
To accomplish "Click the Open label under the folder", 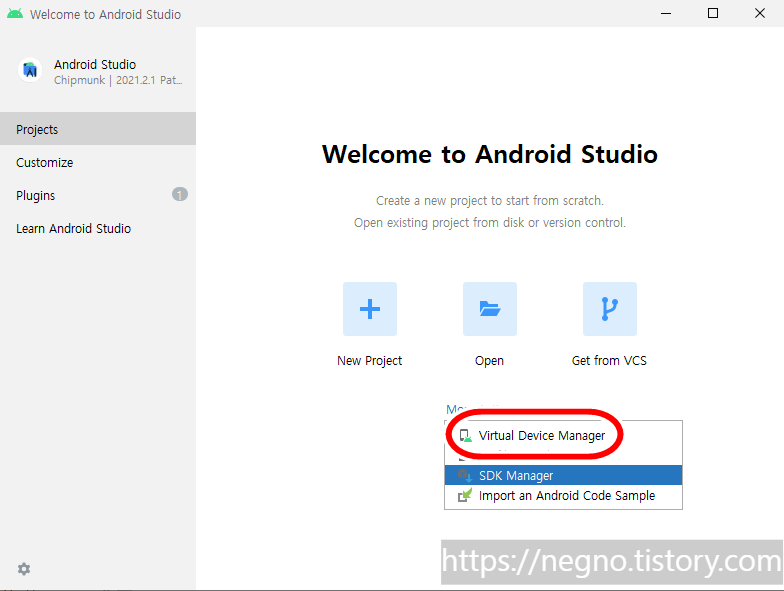I will click(489, 360).
